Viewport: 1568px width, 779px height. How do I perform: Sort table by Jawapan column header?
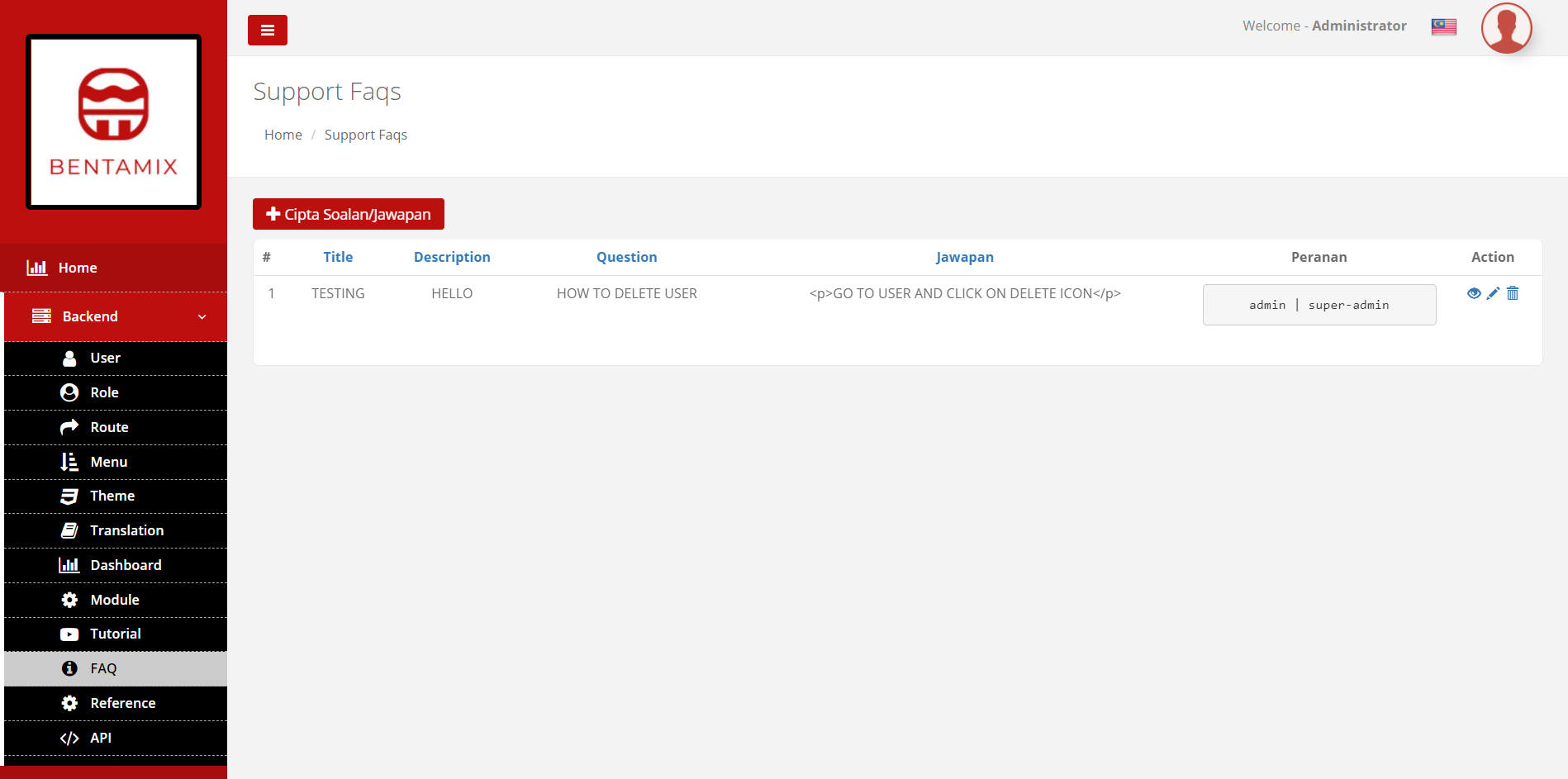point(964,257)
